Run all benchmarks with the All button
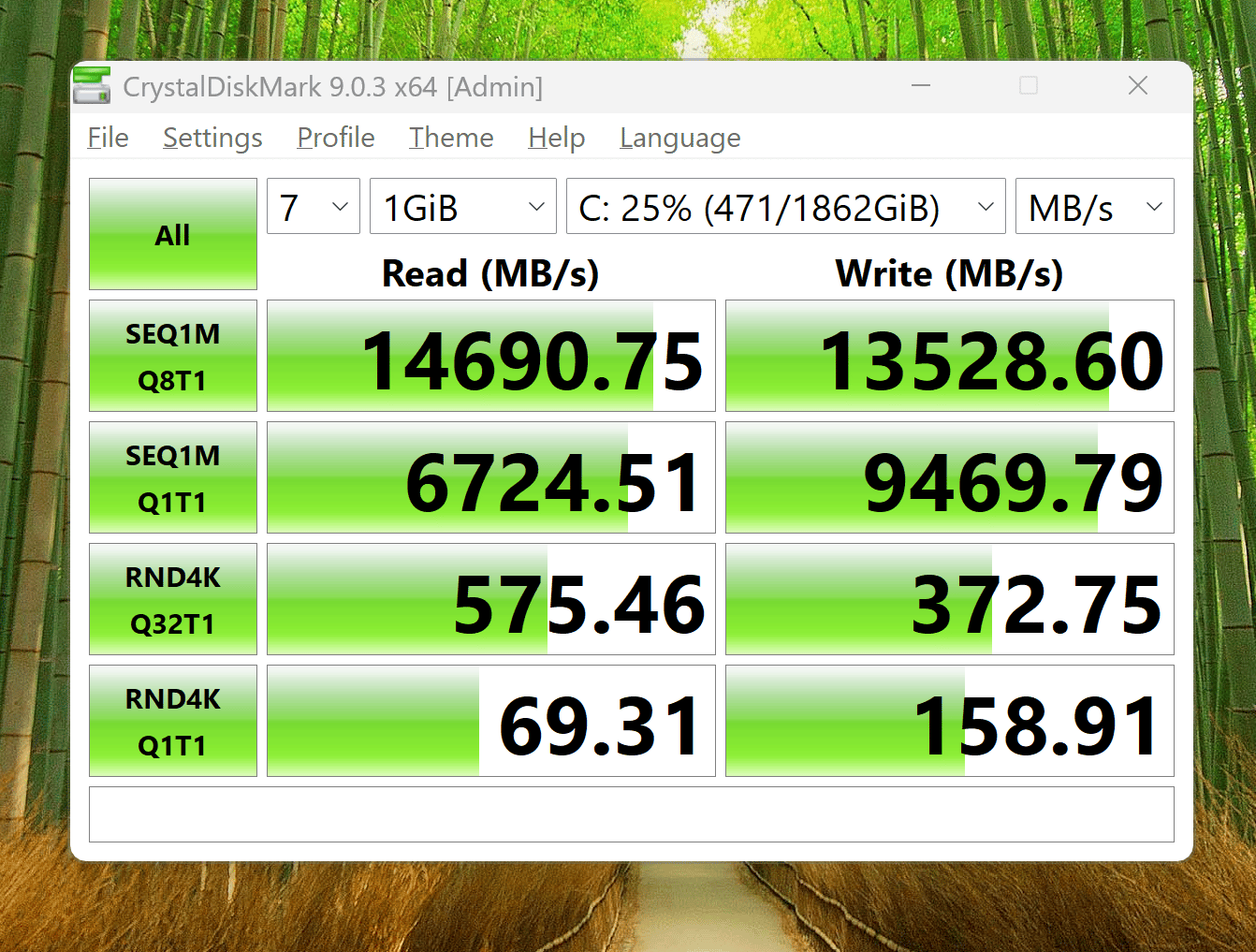 click(173, 234)
